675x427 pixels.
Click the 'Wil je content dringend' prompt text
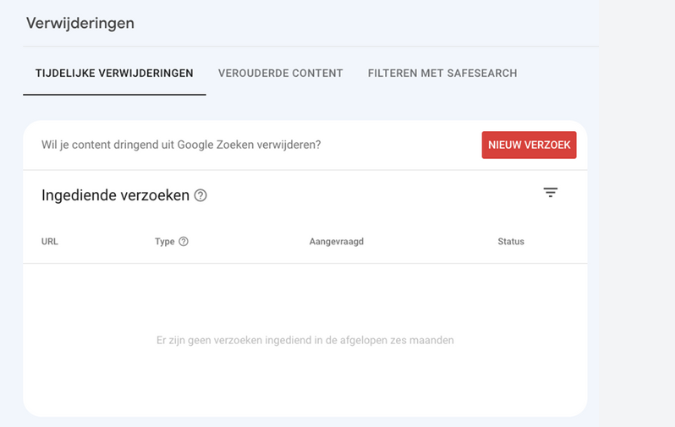(x=181, y=145)
